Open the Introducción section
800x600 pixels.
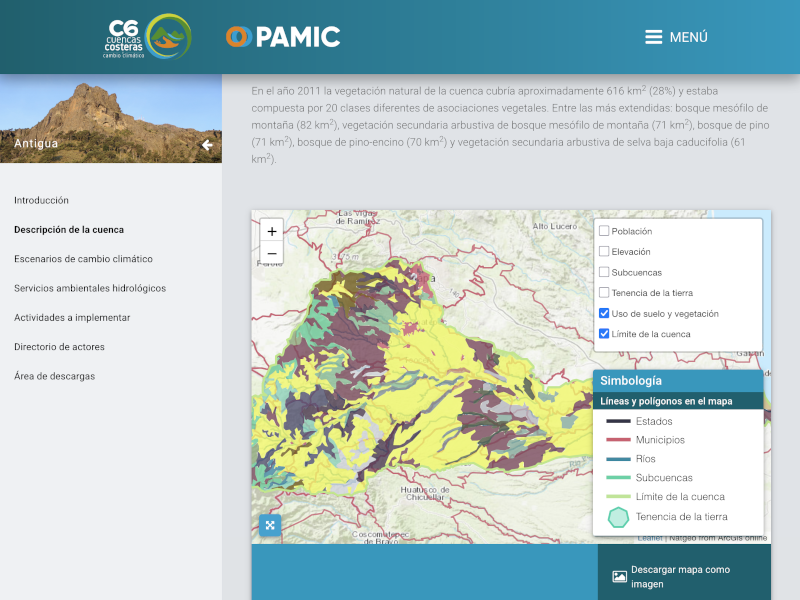pos(42,200)
